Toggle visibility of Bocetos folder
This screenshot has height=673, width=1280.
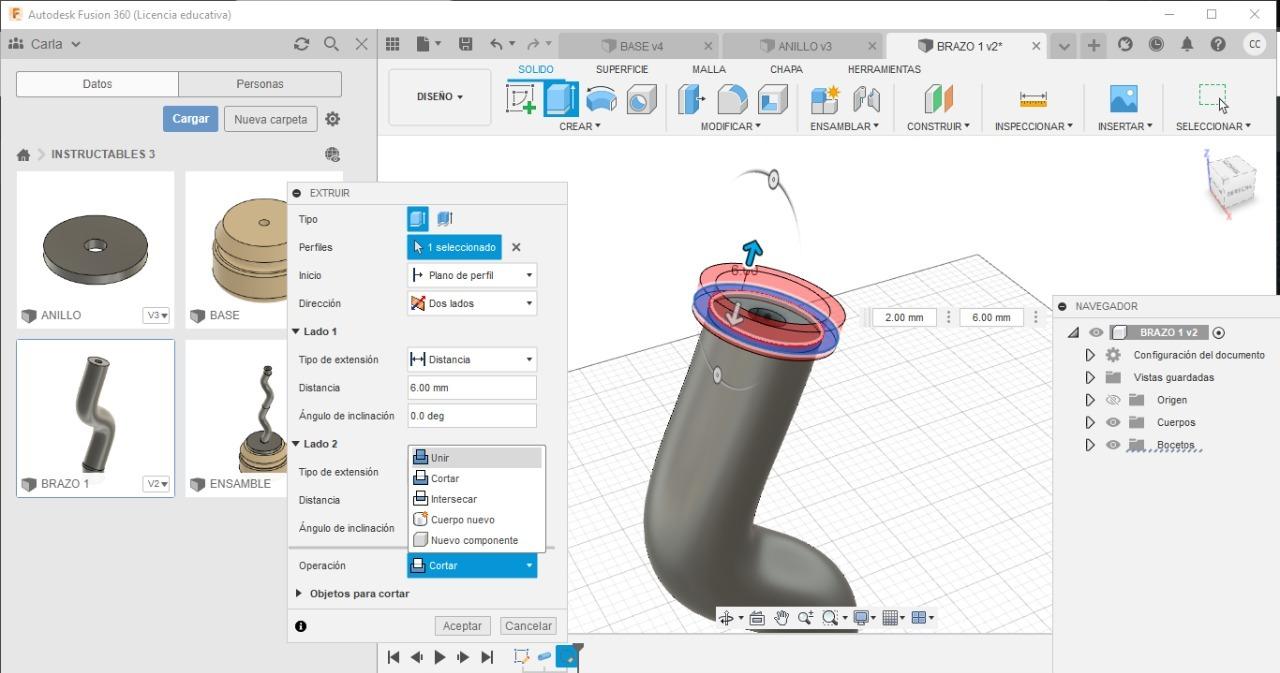click(1113, 445)
